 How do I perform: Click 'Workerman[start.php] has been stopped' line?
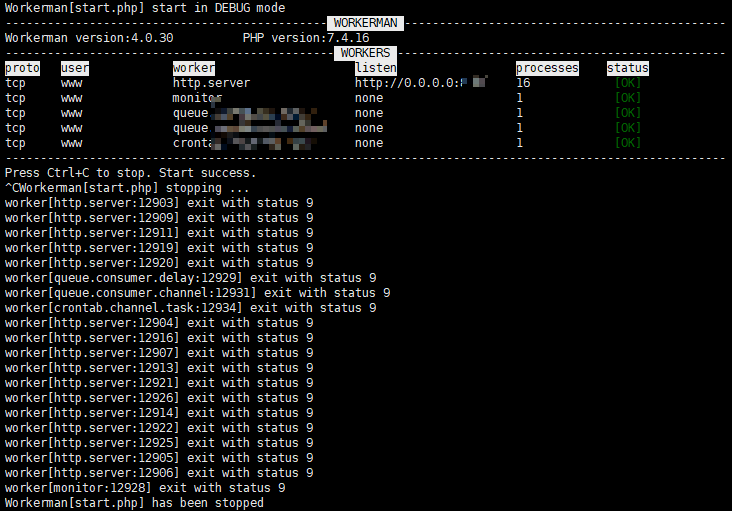[134, 503]
